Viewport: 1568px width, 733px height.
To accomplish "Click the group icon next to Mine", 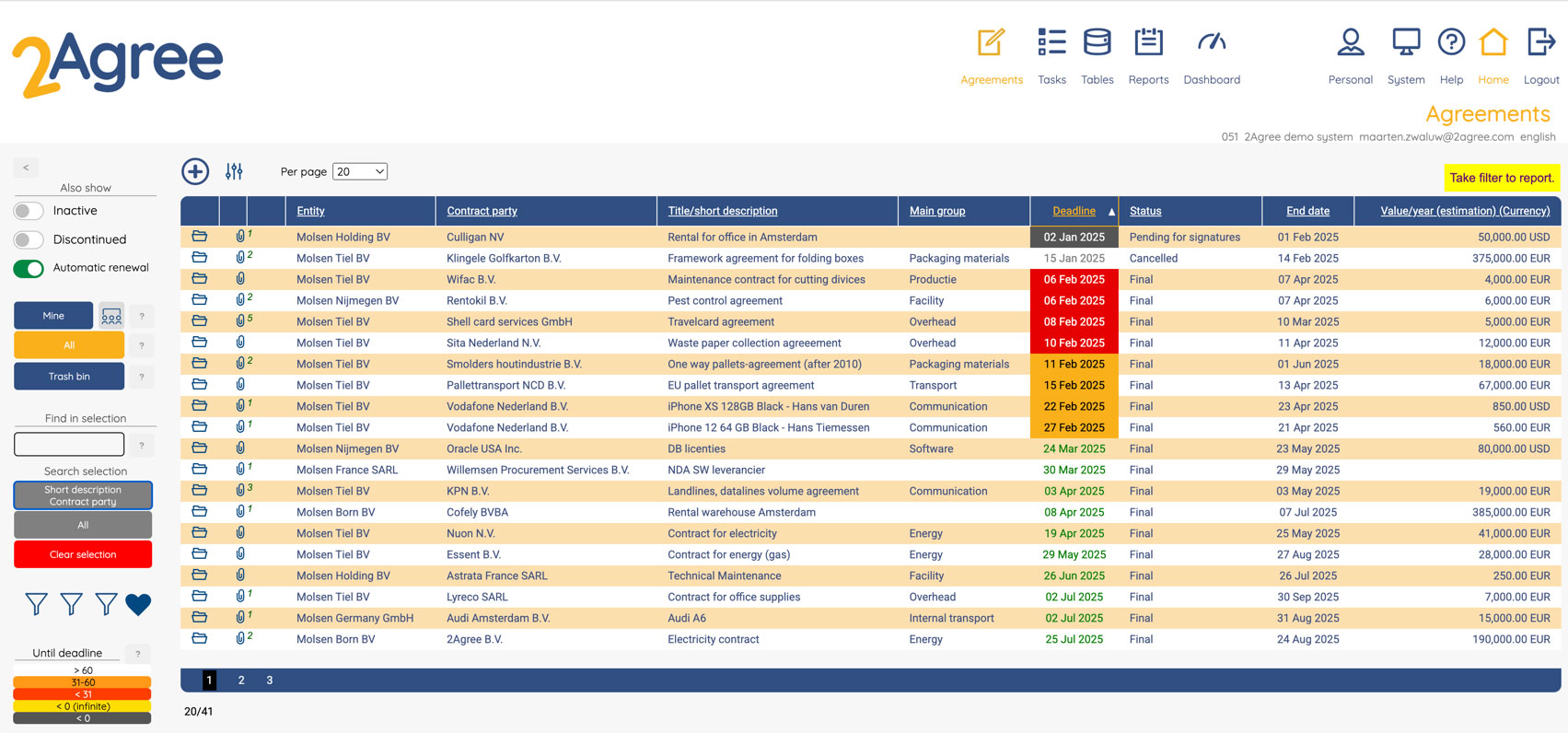I will coord(111,316).
